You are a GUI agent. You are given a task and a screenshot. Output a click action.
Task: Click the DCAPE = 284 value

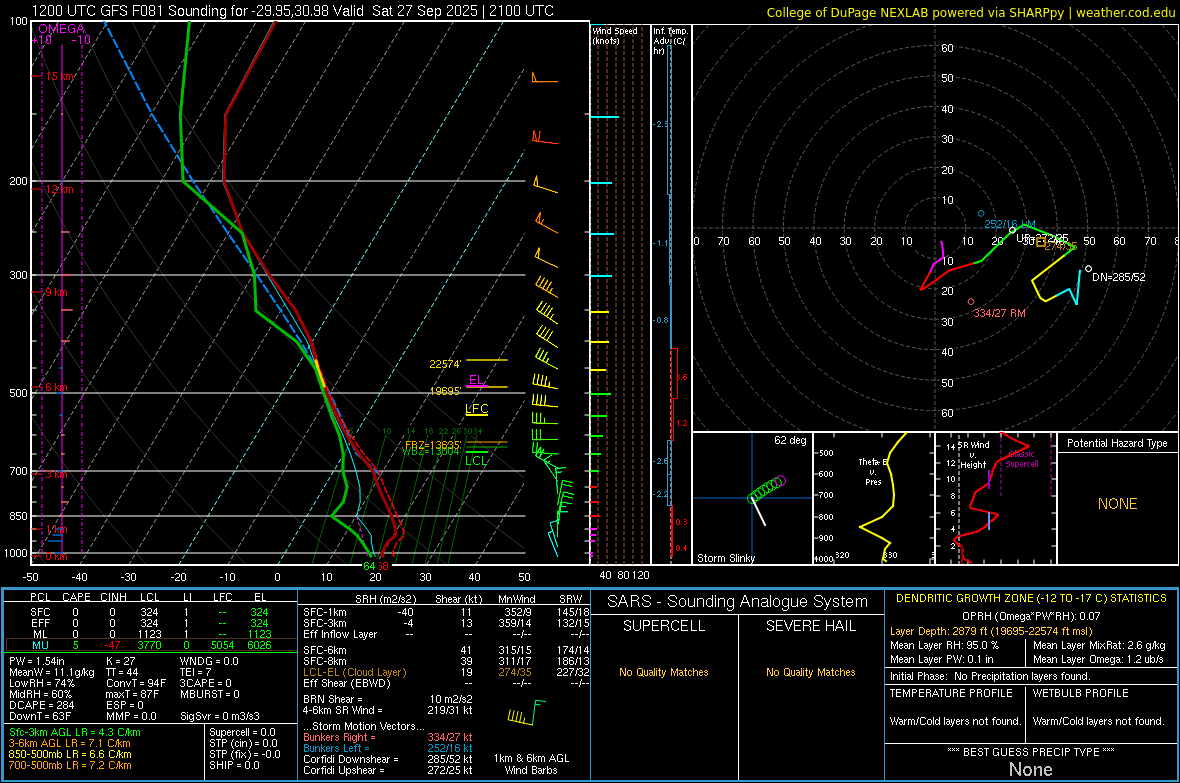(x=41, y=705)
